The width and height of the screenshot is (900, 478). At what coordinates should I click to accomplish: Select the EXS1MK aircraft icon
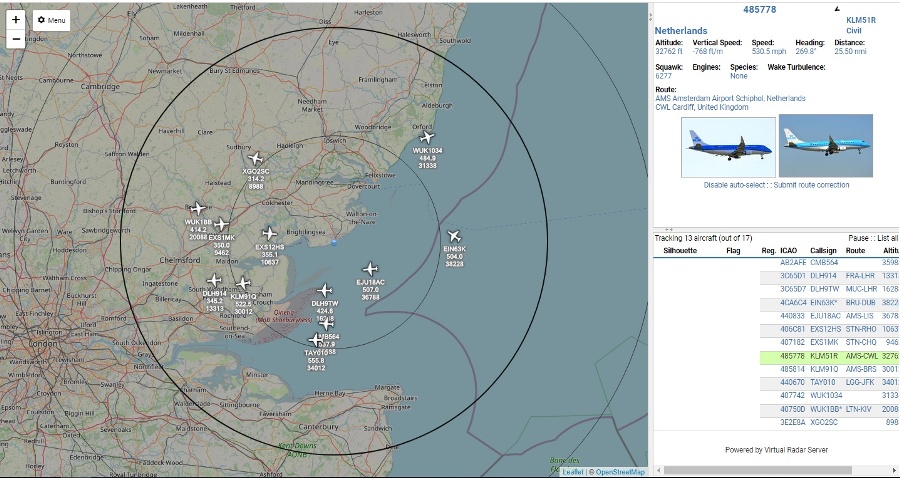(222, 224)
